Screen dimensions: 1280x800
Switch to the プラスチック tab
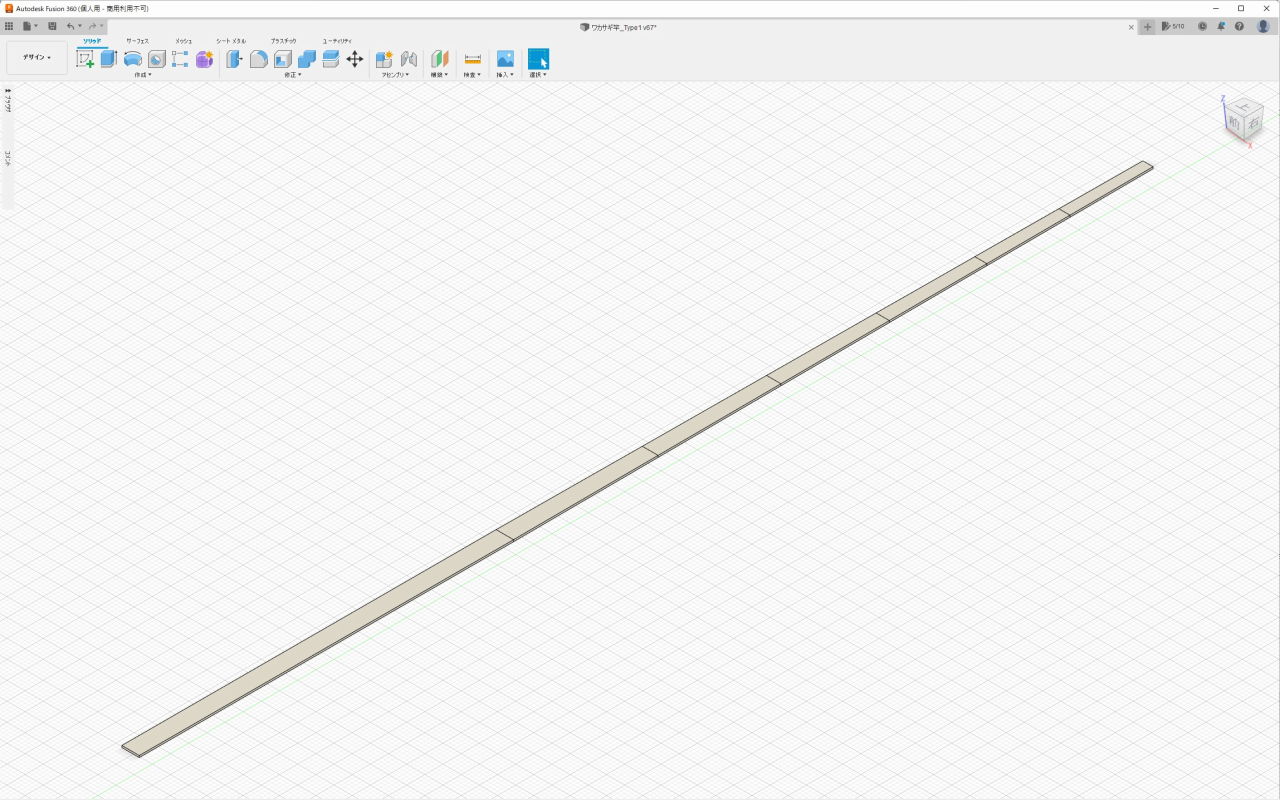[283, 41]
